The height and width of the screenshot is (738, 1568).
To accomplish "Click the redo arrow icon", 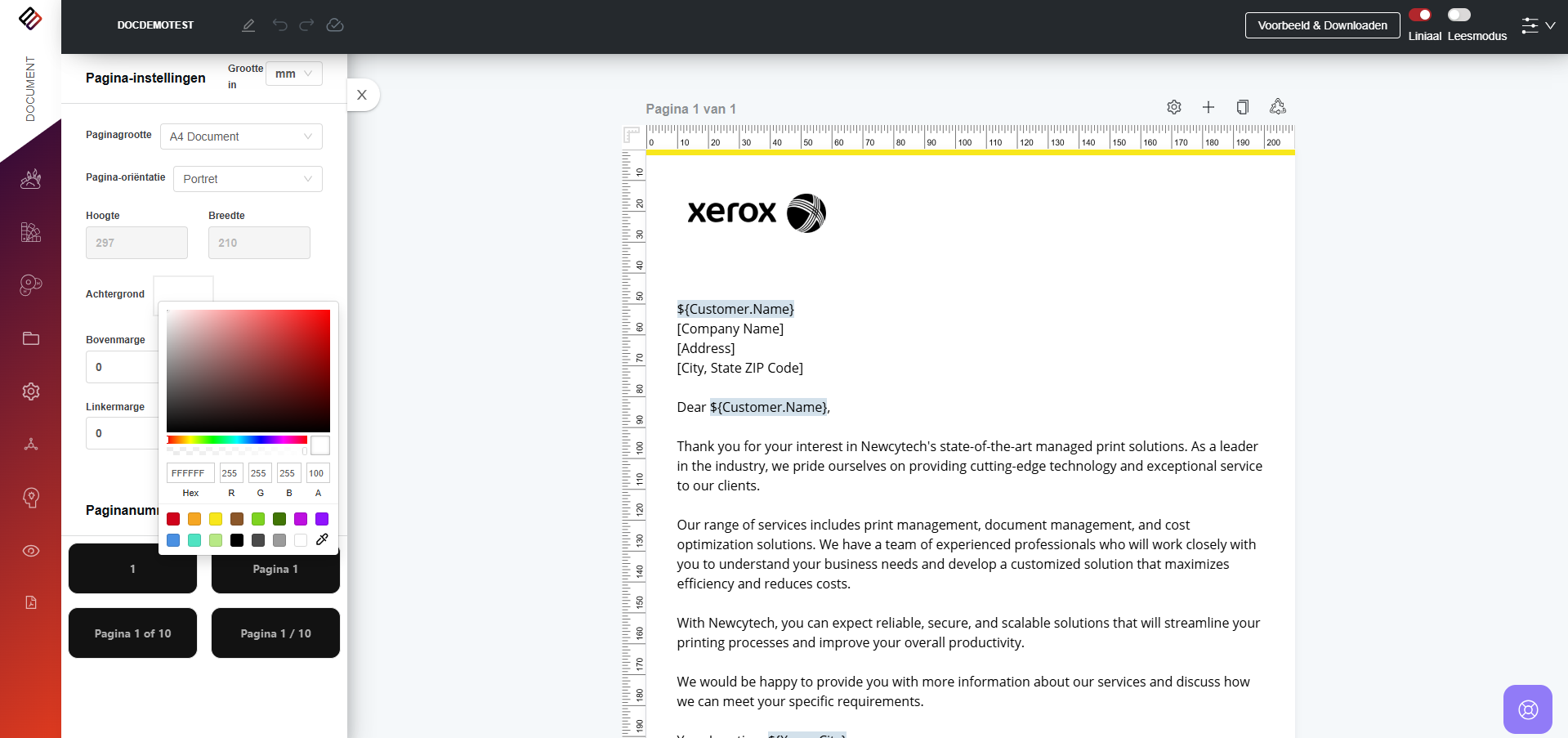I will tap(306, 25).
